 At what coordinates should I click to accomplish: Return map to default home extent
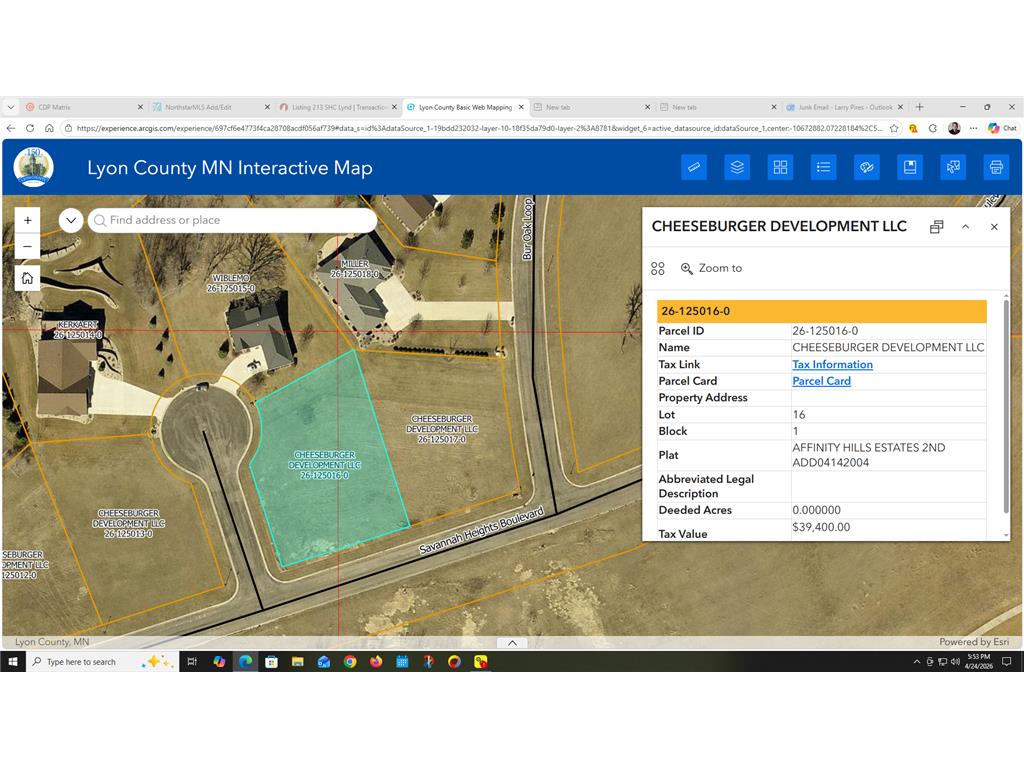coord(27,278)
